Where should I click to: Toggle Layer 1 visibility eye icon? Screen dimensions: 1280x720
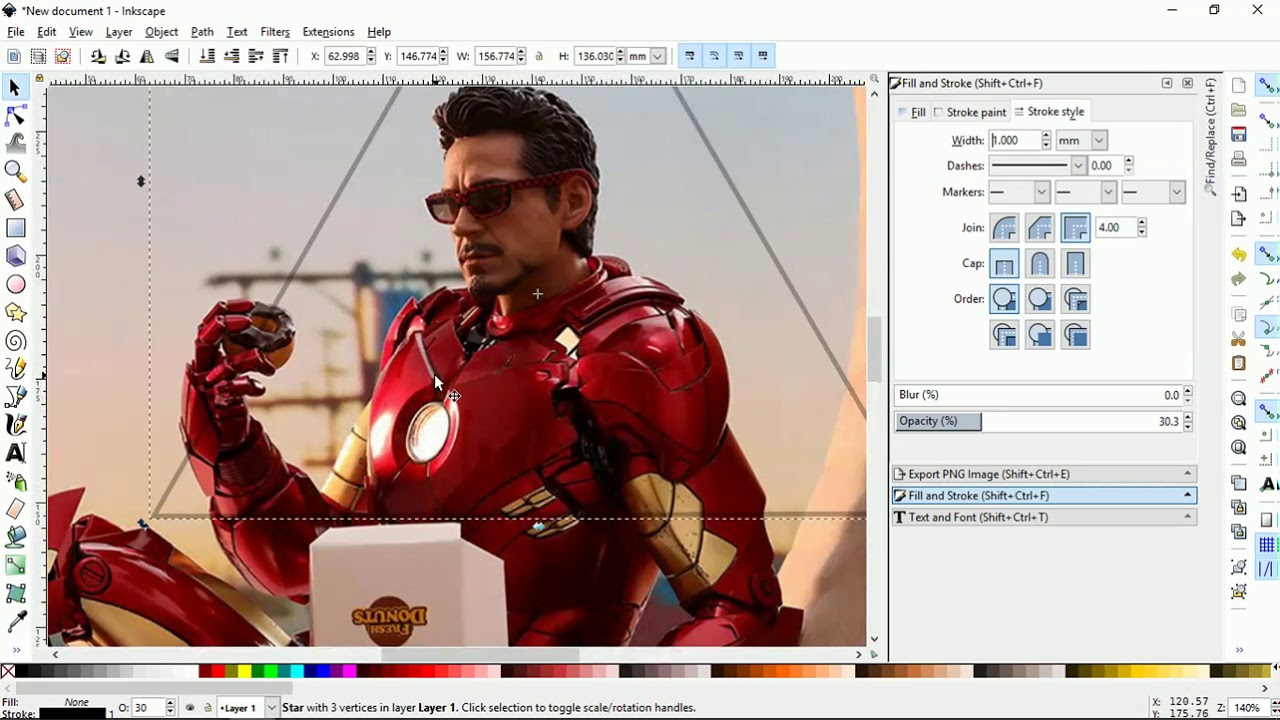(190, 708)
